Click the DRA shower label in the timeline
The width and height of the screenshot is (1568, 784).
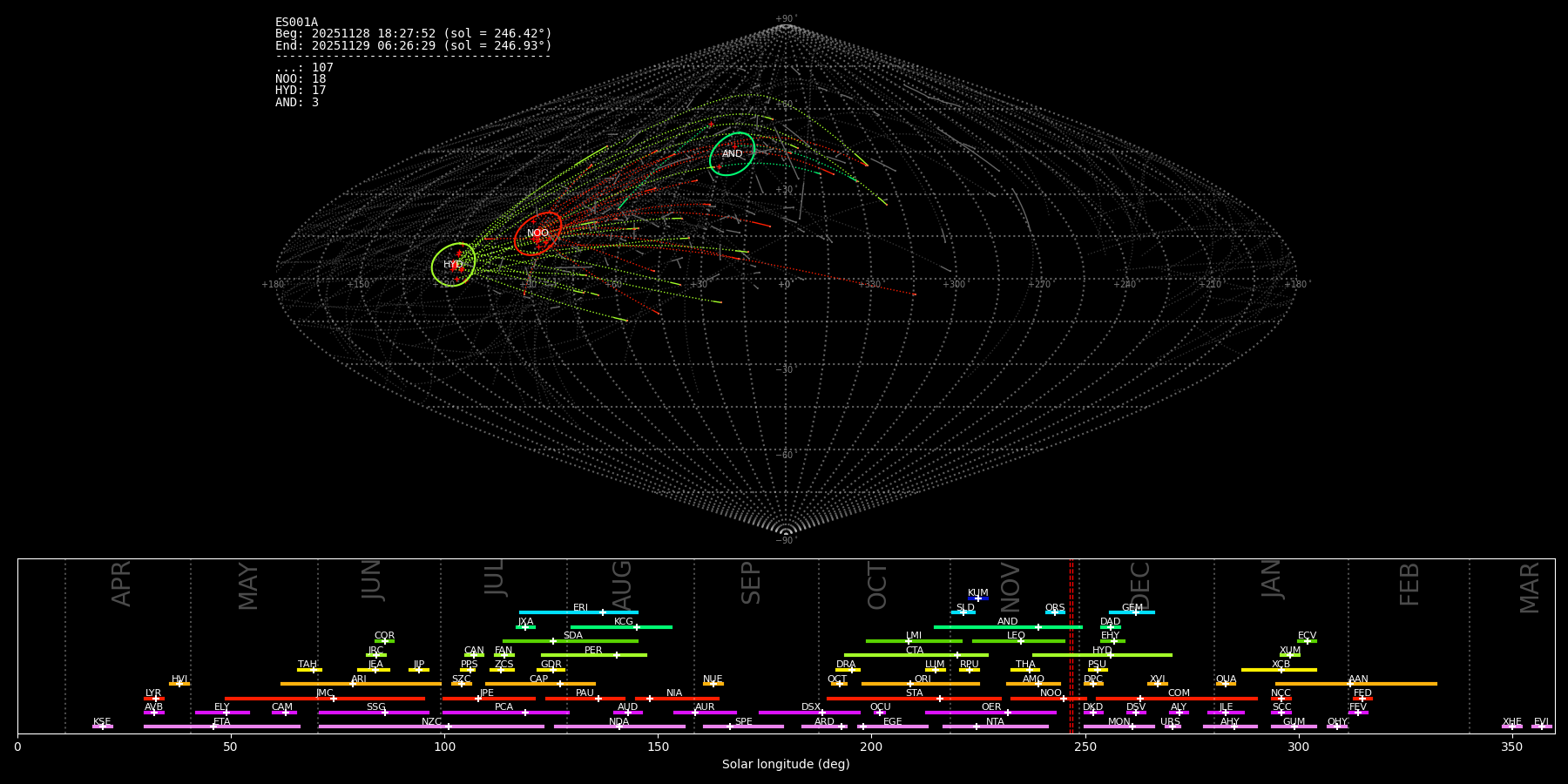point(846,665)
